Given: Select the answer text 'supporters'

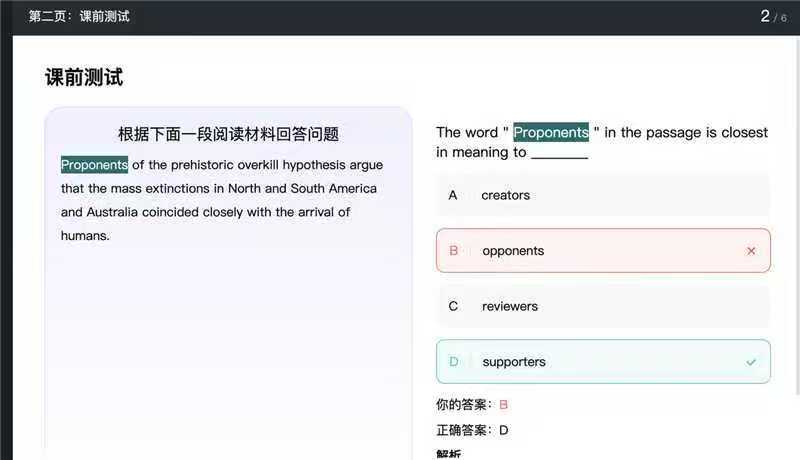Looking at the screenshot, I should click(x=514, y=362).
